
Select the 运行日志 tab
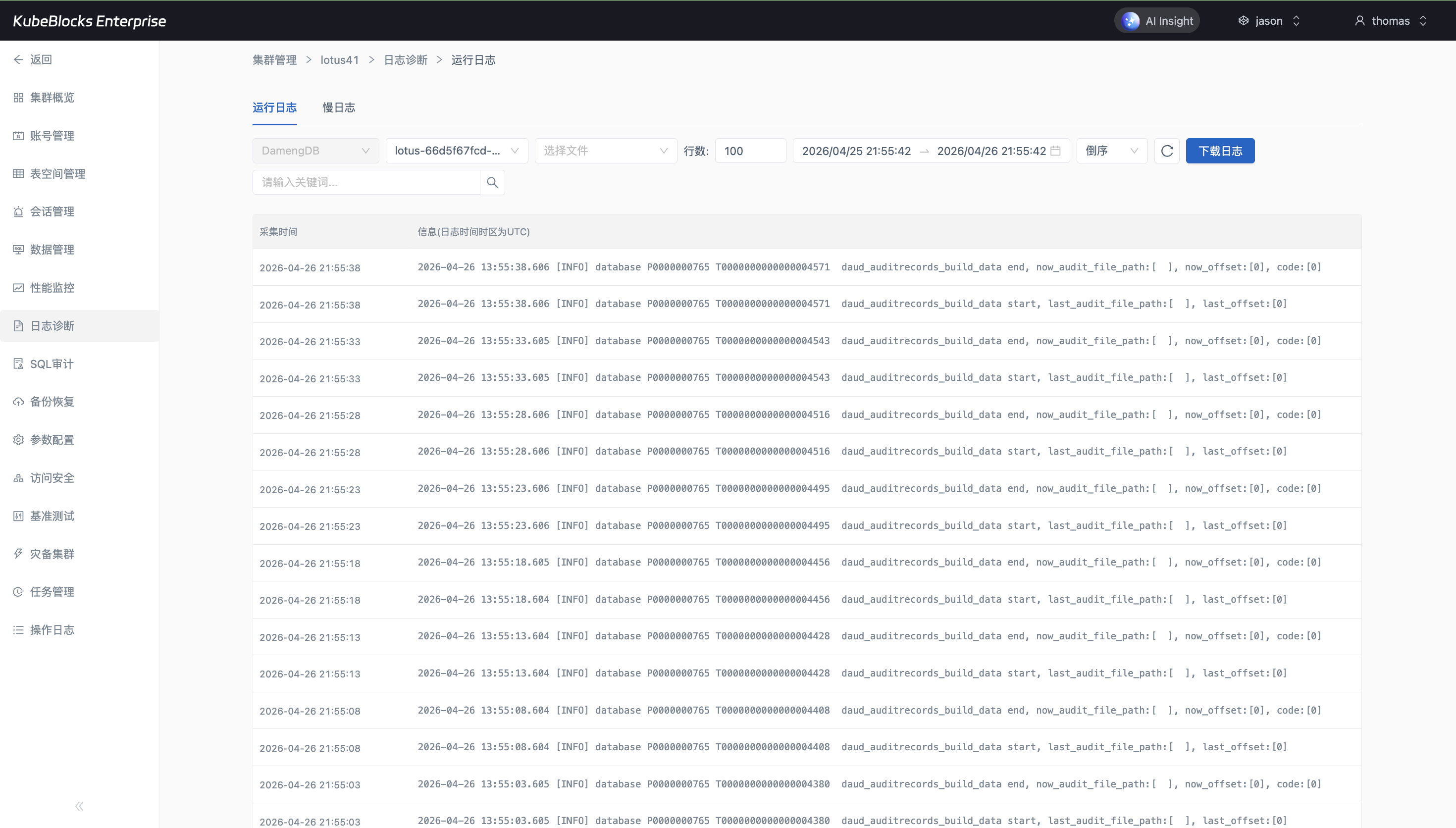point(274,107)
